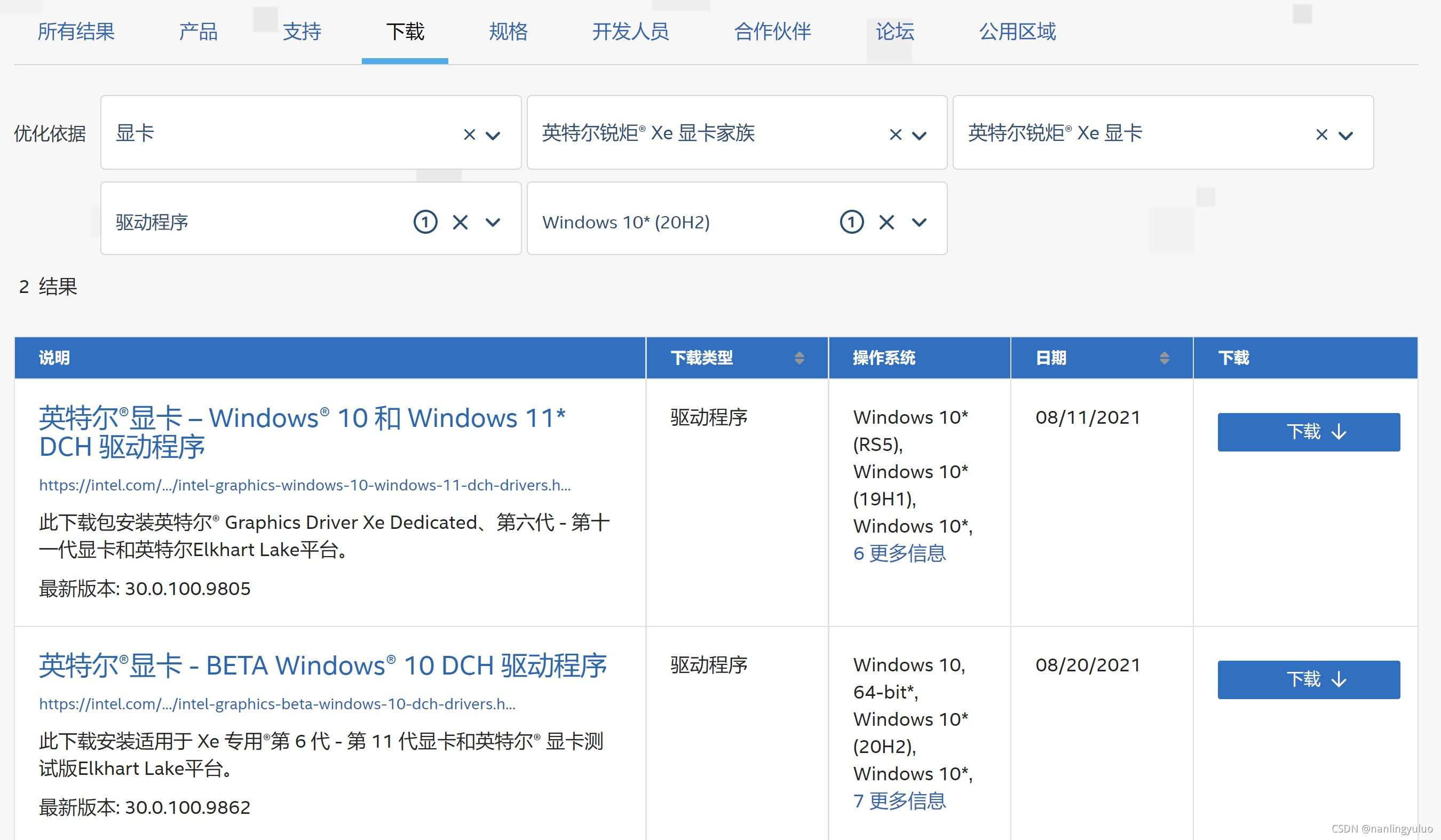Download the Windows 10 和 Windows 11 DCH driver
Screen dimensions: 1441x840
1308,432
